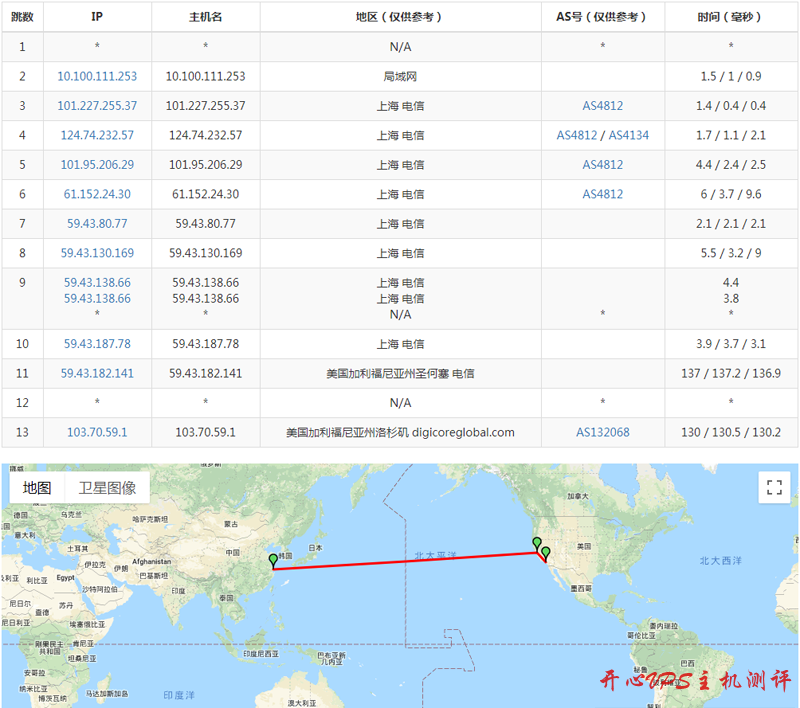Image resolution: width=800 pixels, height=708 pixels.
Task: Click the AS4812 link in hop 3
Action: [x=603, y=106]
